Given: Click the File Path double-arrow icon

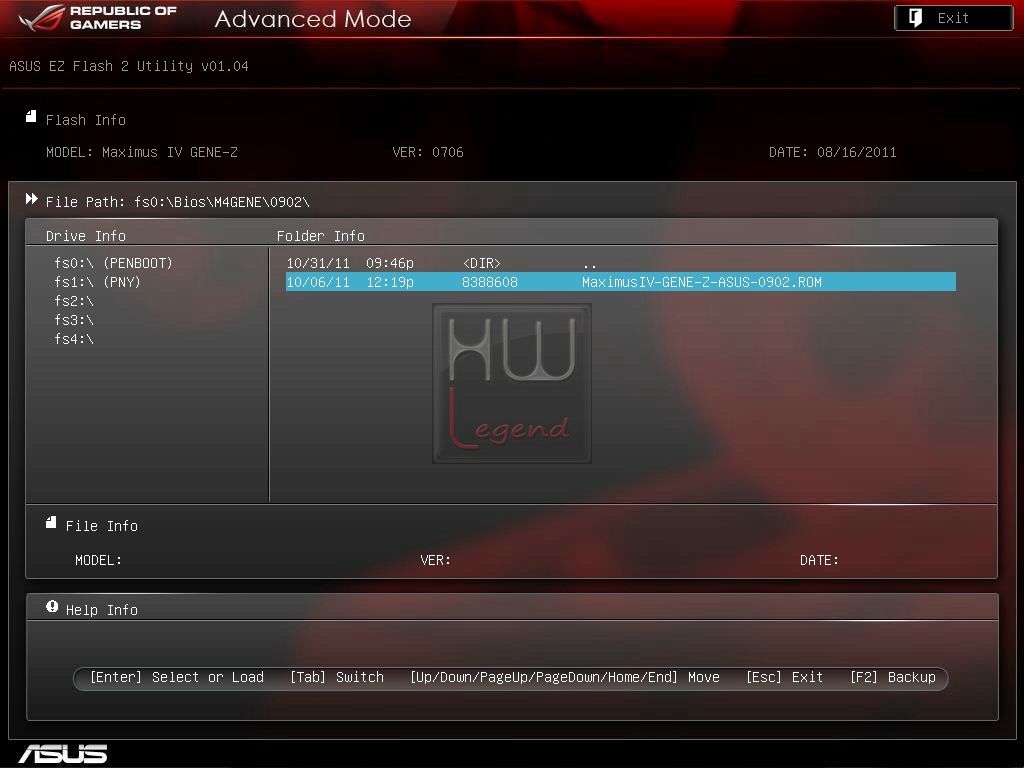Looking at the screenshot, I should tap(31, 199).
